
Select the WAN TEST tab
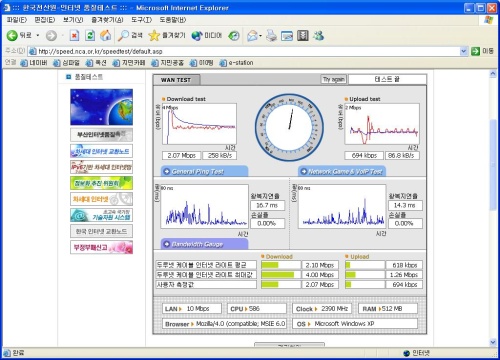(x=176, y=80)
